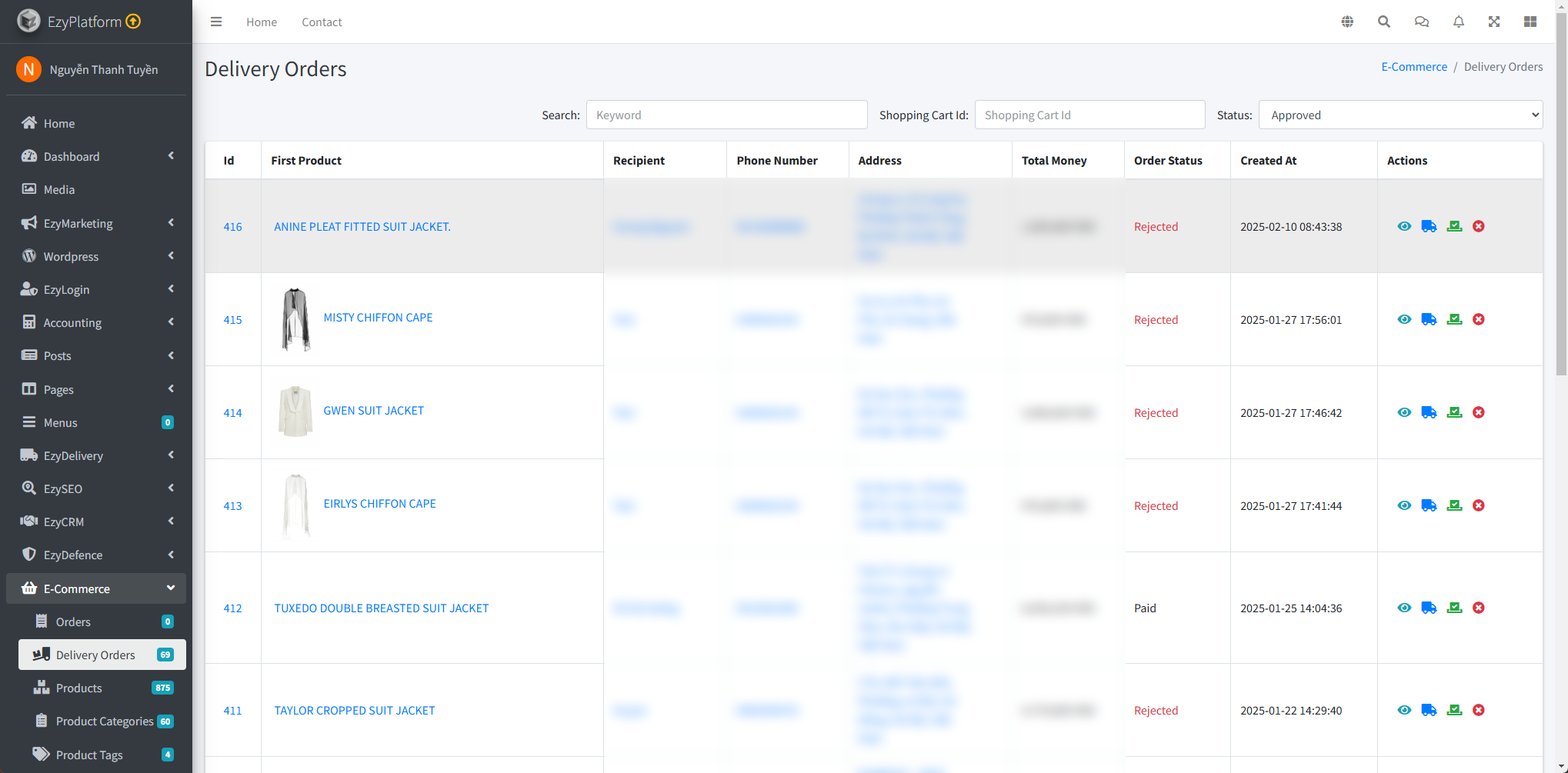The height and width of the screenshot is (773, 1568).
Task: Open the notifications bell
Action: coord(1458,22)
